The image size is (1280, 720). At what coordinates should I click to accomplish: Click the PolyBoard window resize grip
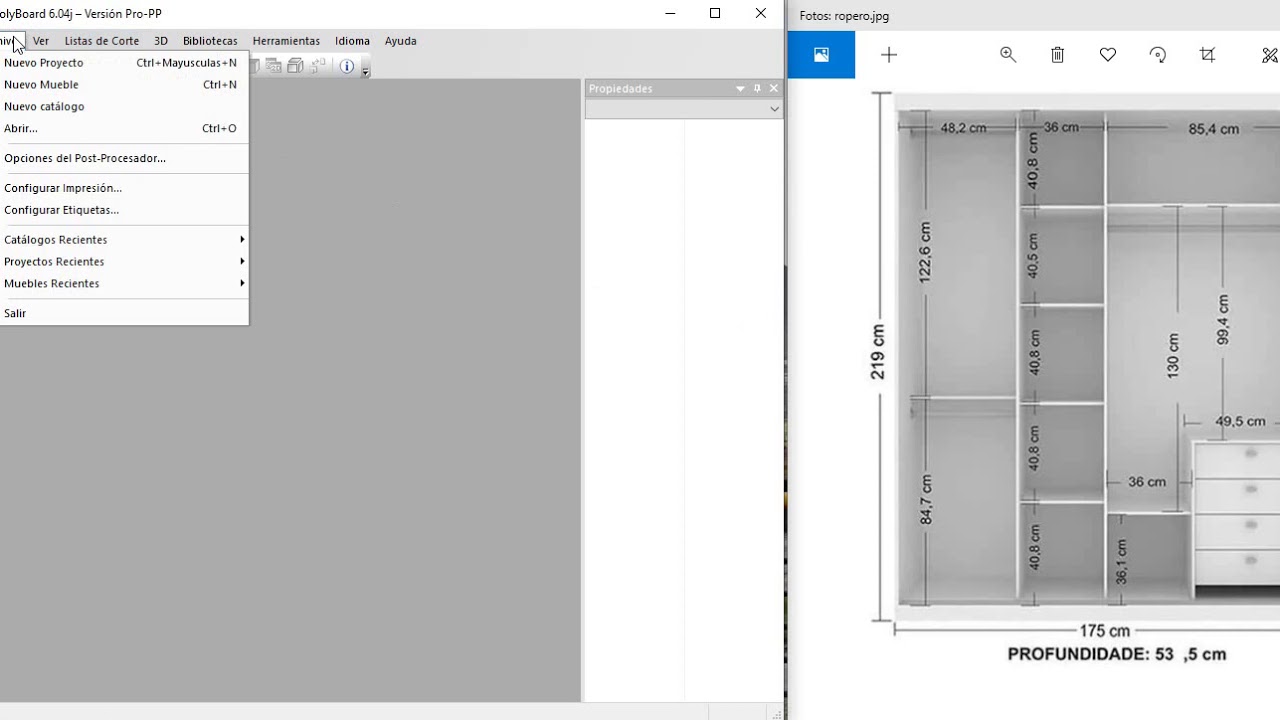point(775,713)
